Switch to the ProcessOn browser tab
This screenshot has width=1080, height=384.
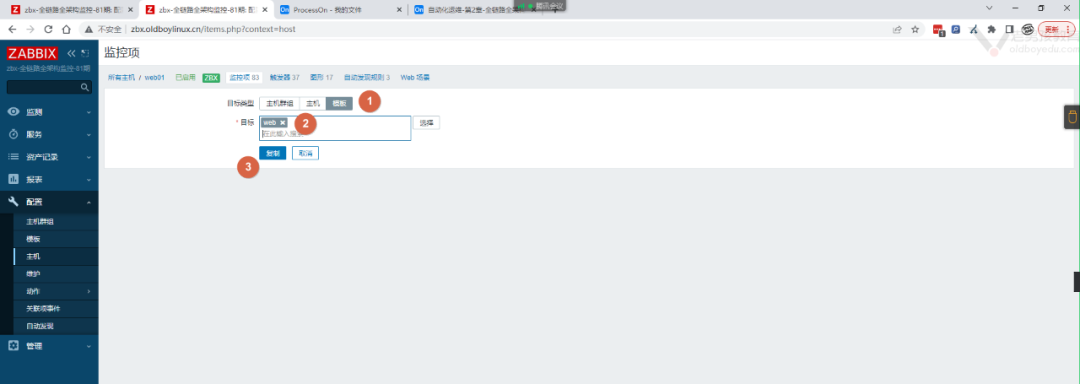(340, 10)
